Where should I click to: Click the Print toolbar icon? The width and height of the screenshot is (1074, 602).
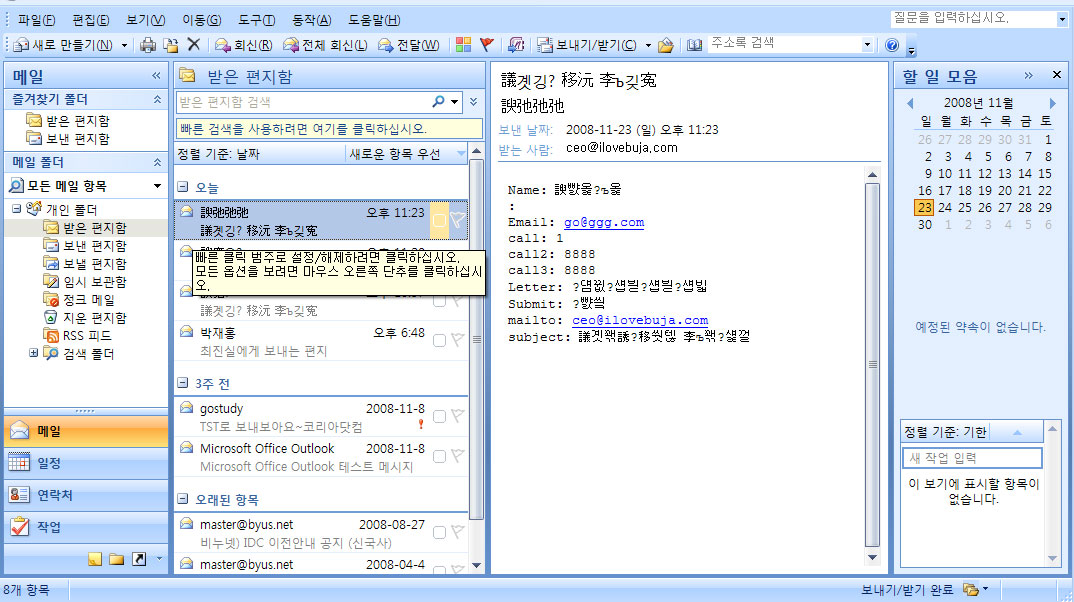148,45
